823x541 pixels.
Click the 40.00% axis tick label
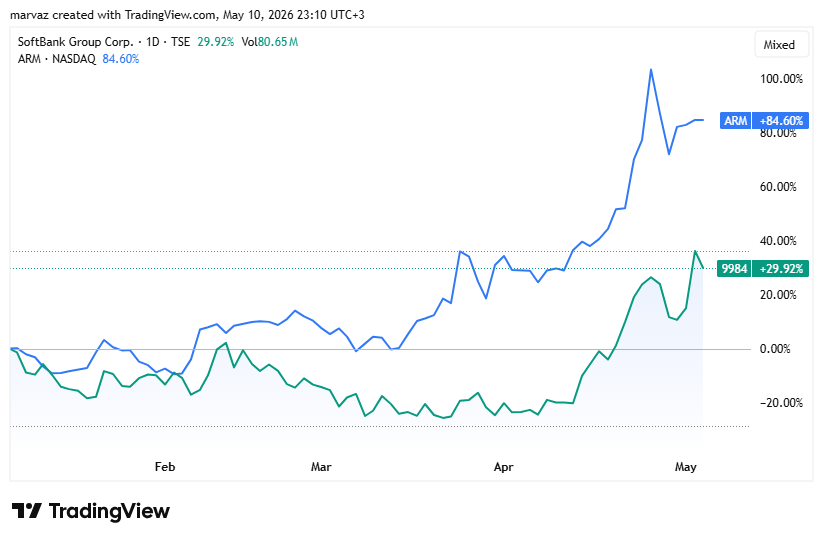(778, 241)
